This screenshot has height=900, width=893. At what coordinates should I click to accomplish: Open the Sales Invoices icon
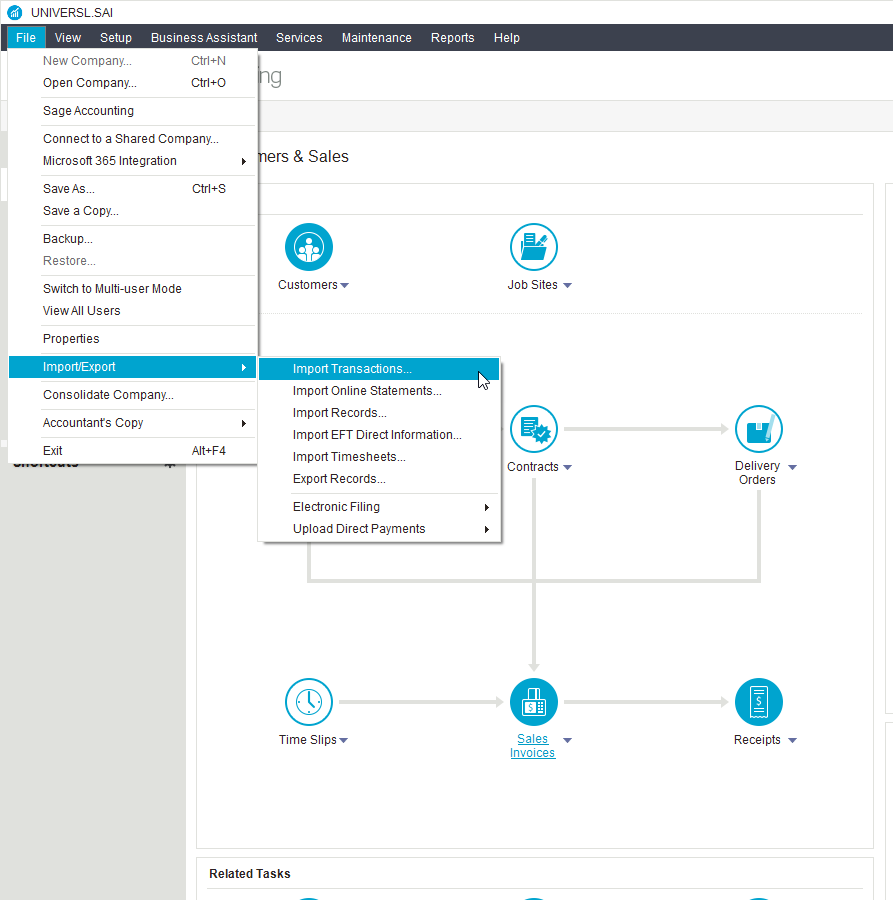533,702
